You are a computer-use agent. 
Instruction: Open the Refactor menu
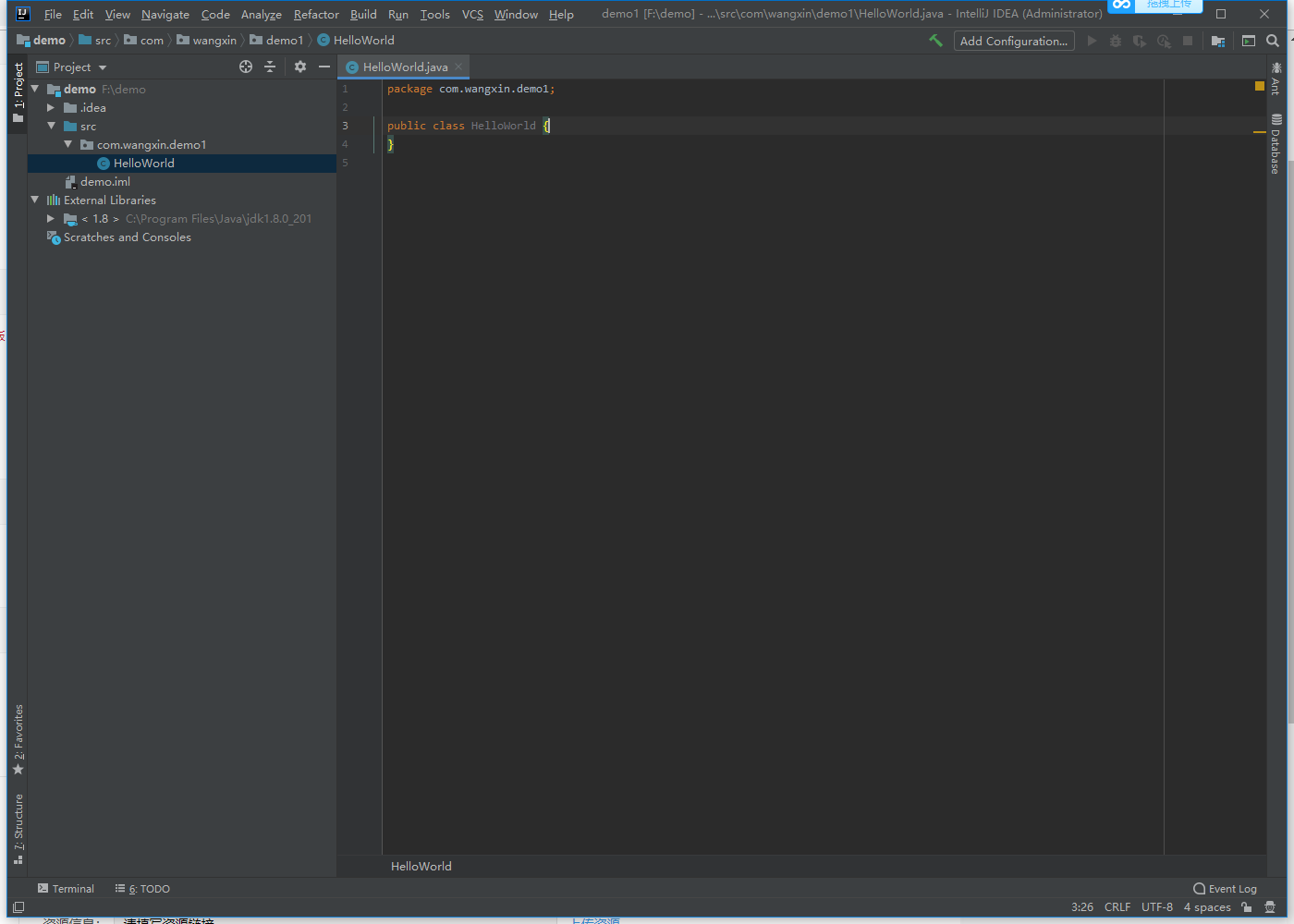pyautogui.click(x=316, y=14)
